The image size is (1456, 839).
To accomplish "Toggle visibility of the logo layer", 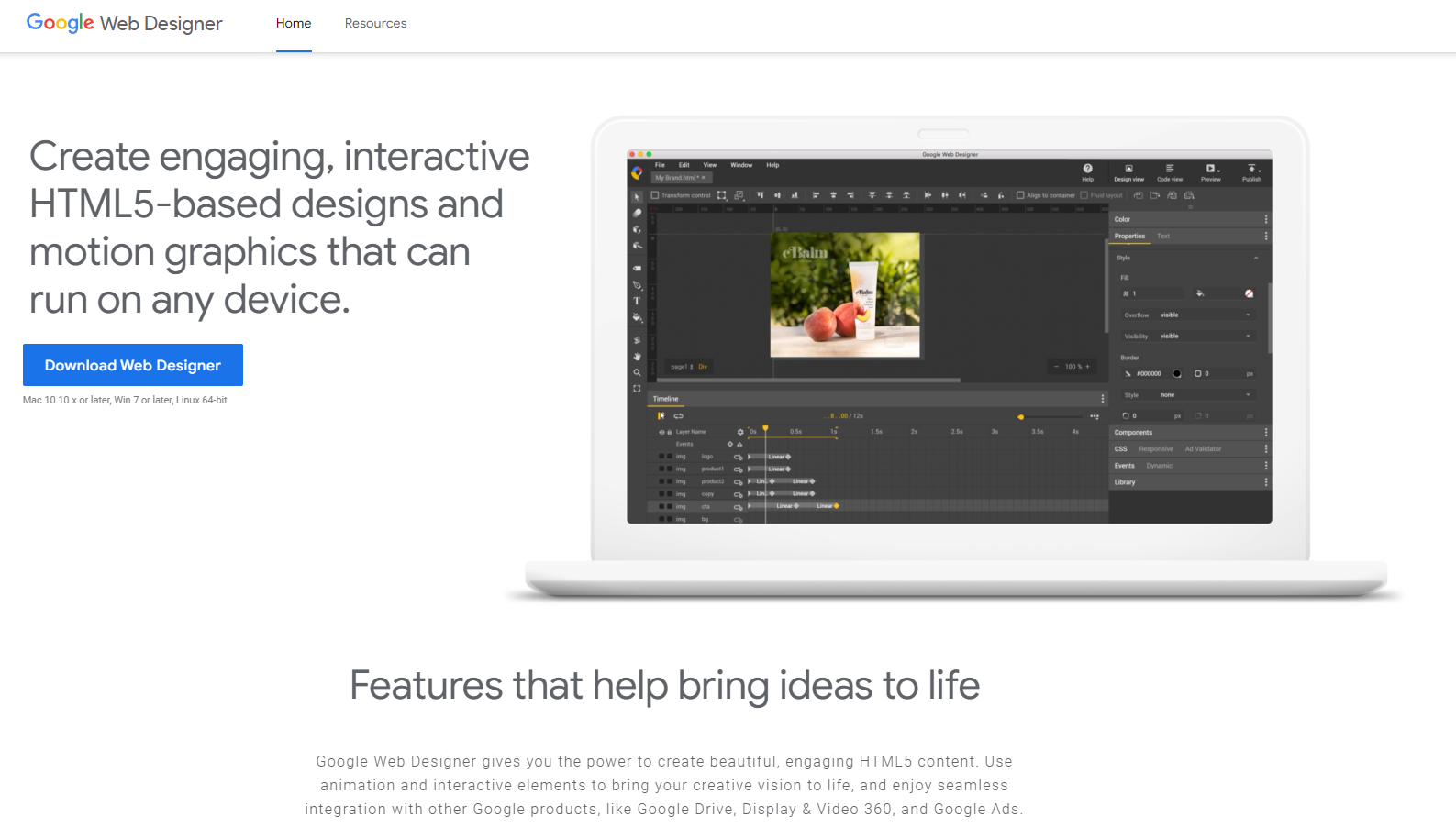I will point(661,456).
